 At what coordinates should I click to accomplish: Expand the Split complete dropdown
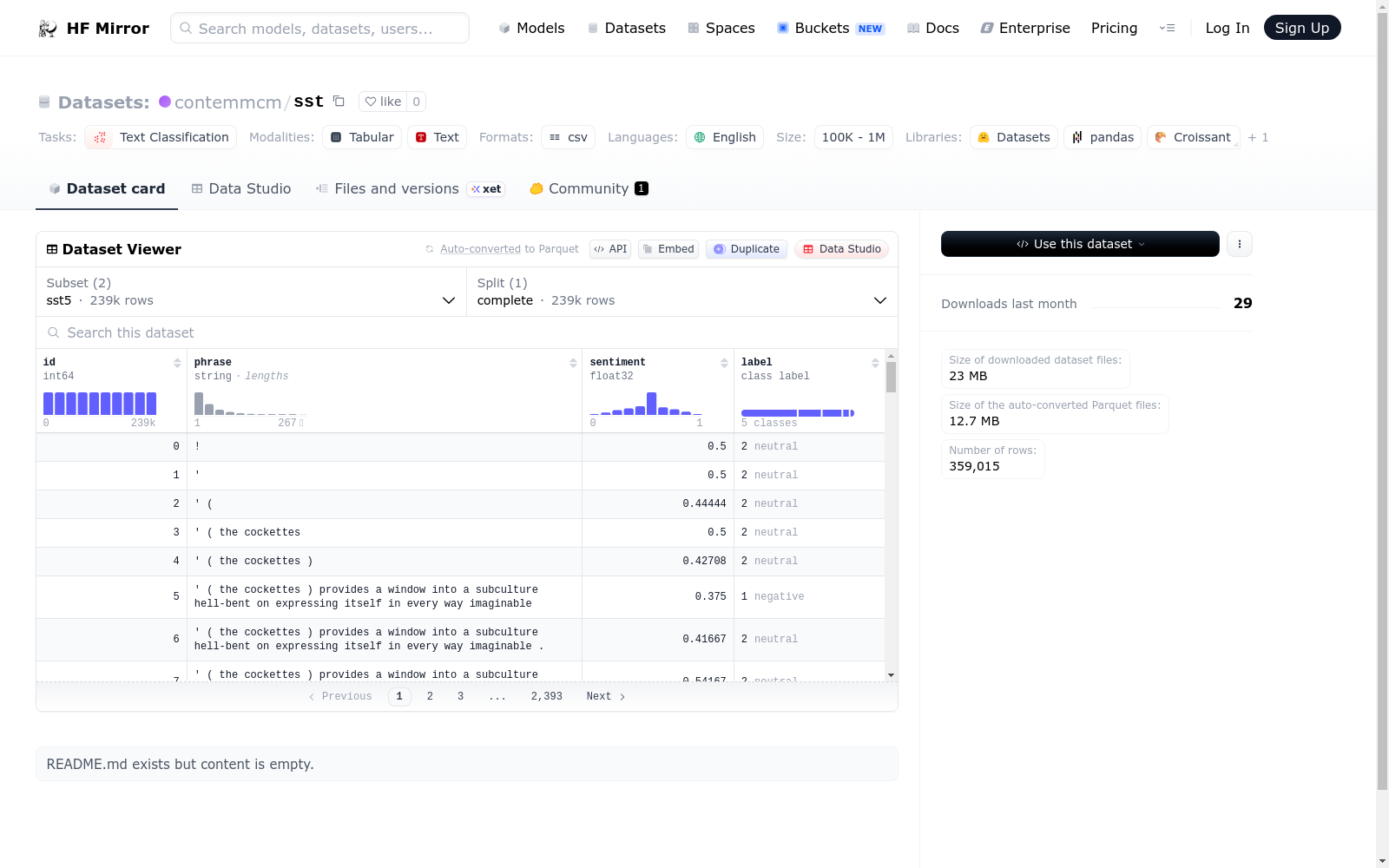tap(681, 292)
